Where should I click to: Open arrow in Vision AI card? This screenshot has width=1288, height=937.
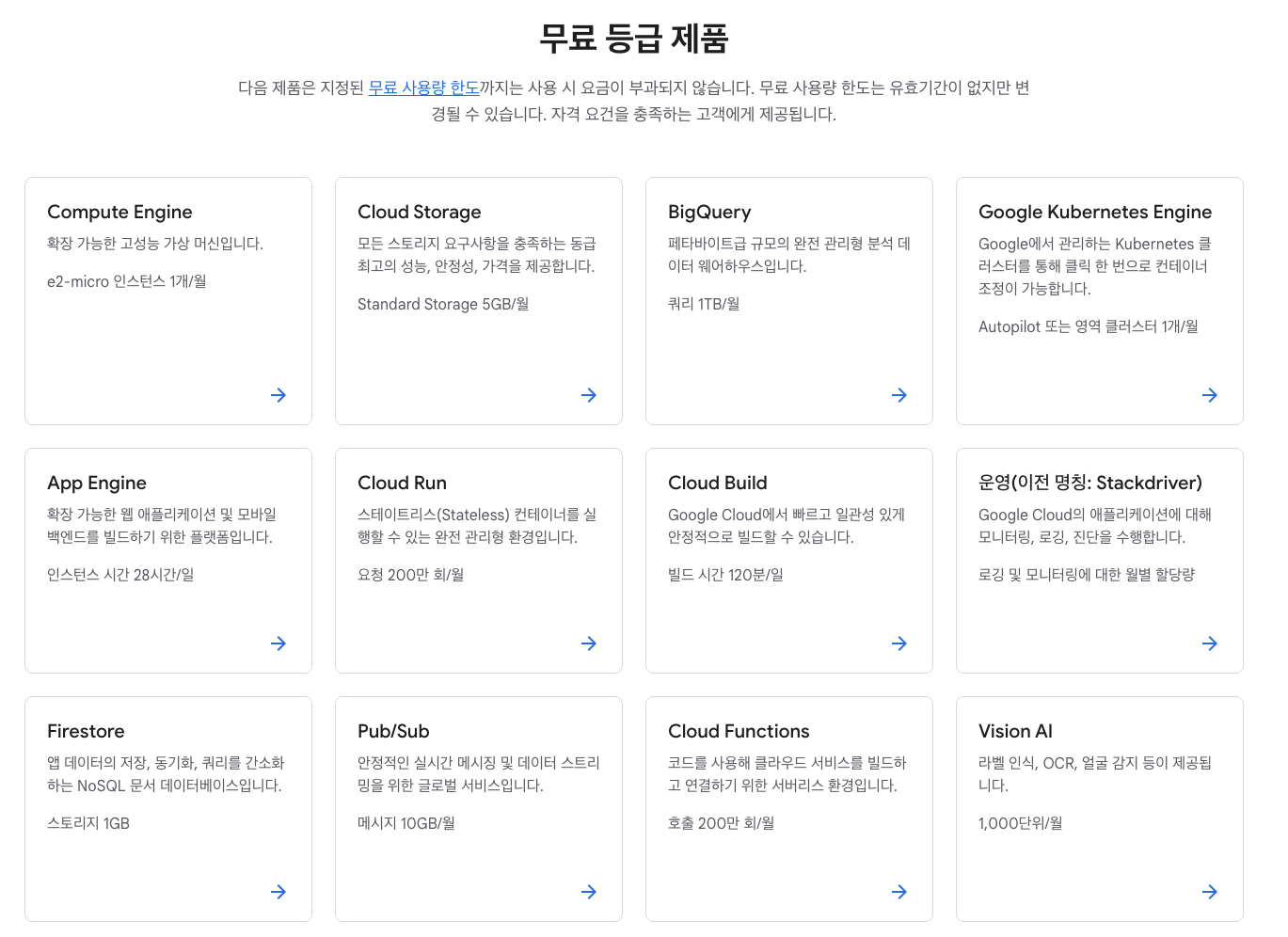[x=1210, y=892]
